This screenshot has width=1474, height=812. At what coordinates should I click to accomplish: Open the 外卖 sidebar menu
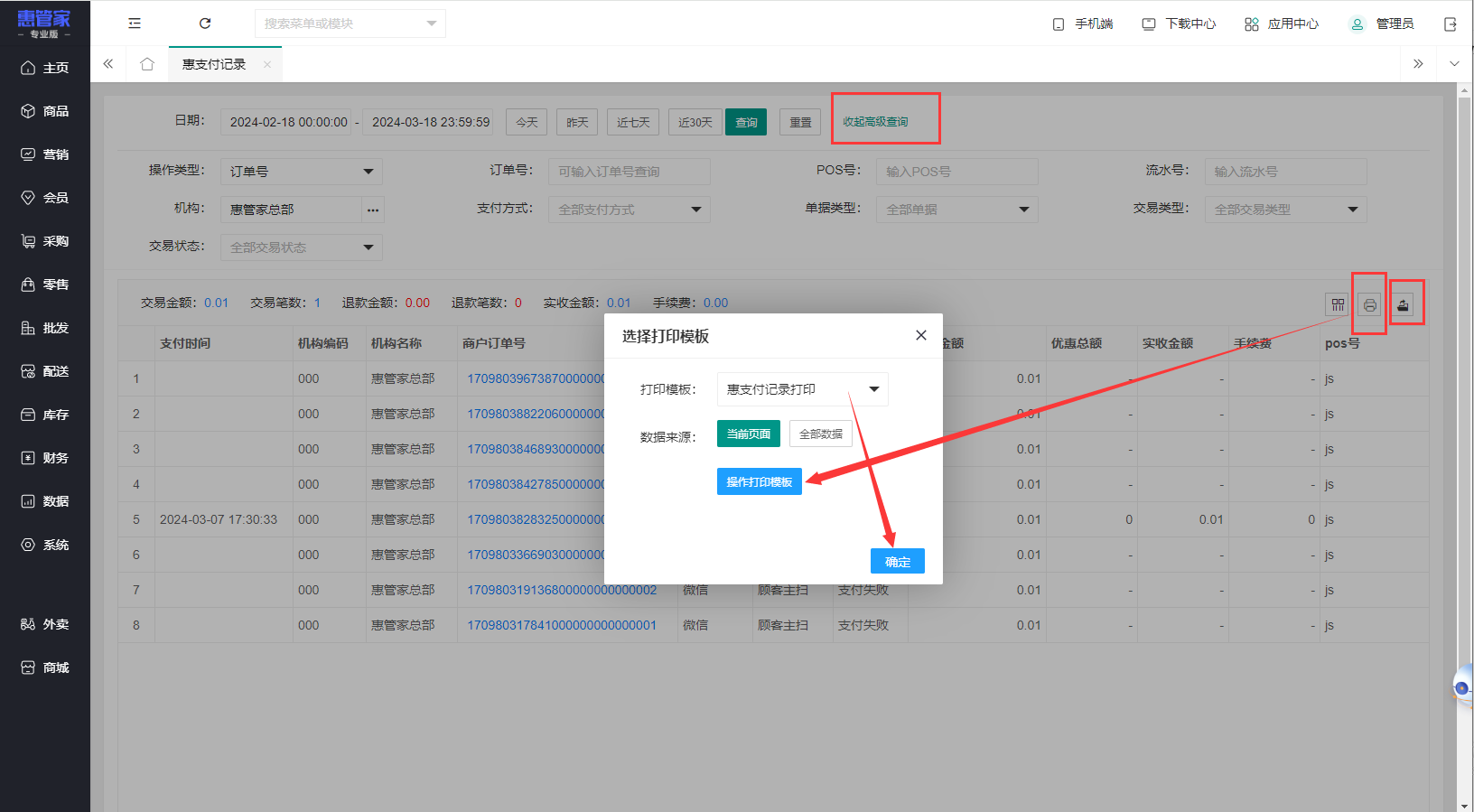click(45, 624)
